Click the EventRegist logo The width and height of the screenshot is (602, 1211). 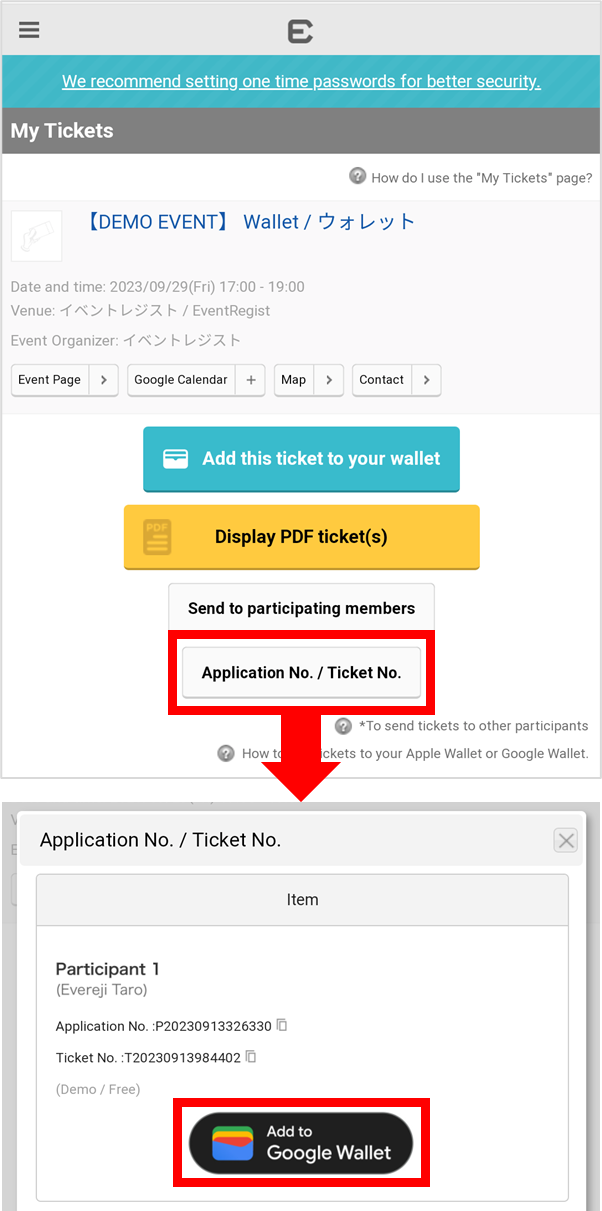[x=301, y=30]
